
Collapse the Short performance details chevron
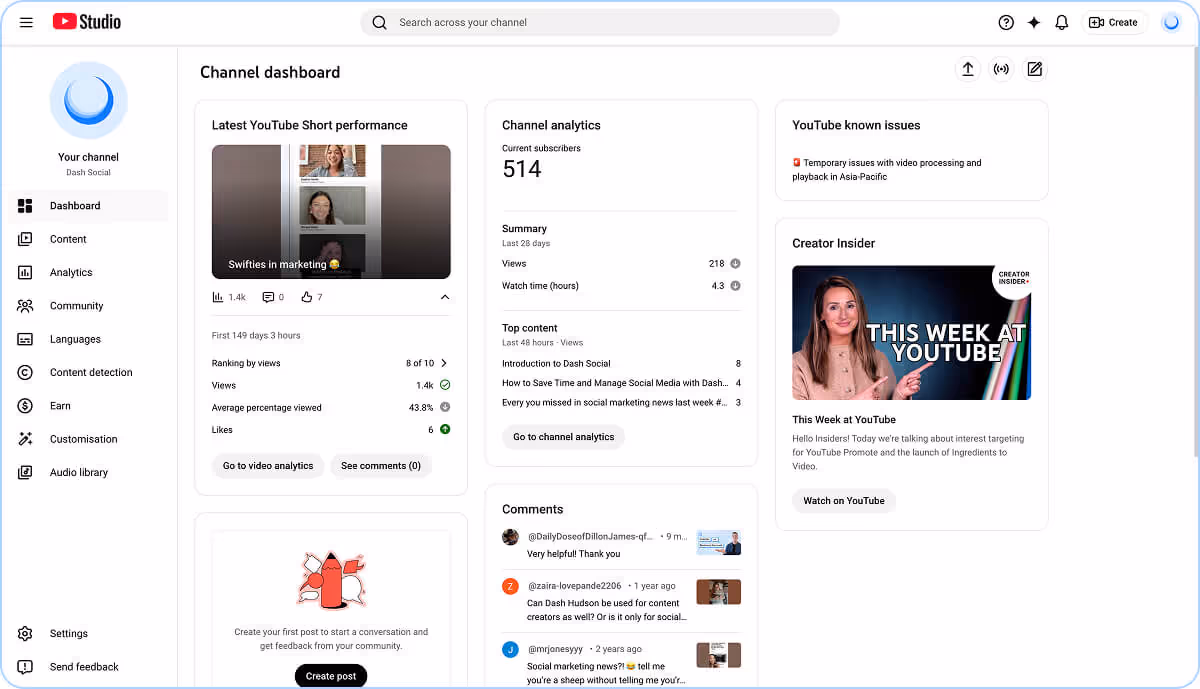[444, 296]
